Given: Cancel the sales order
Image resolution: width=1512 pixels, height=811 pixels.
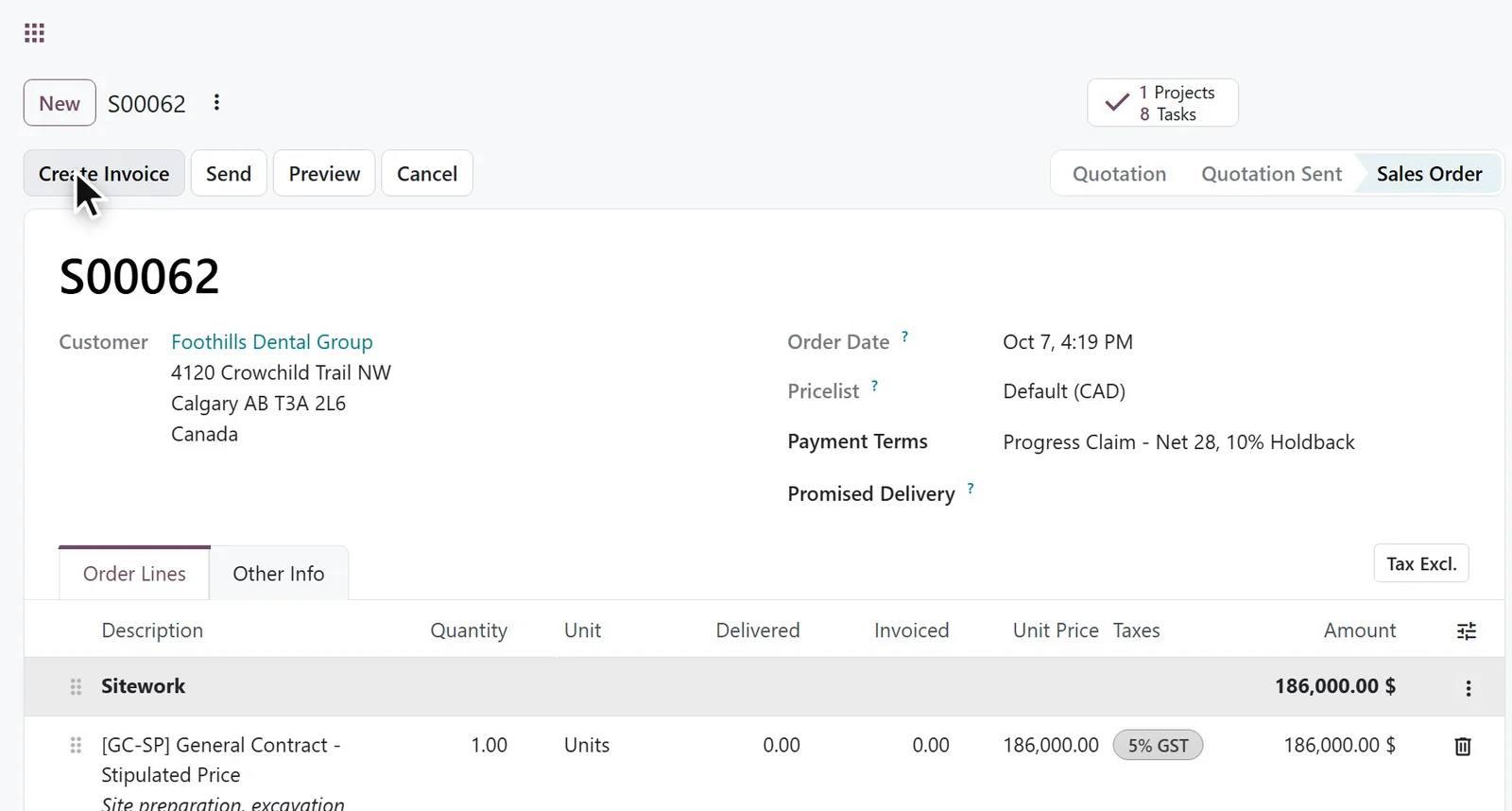Looking at the screenshot, I should (427, 174).
